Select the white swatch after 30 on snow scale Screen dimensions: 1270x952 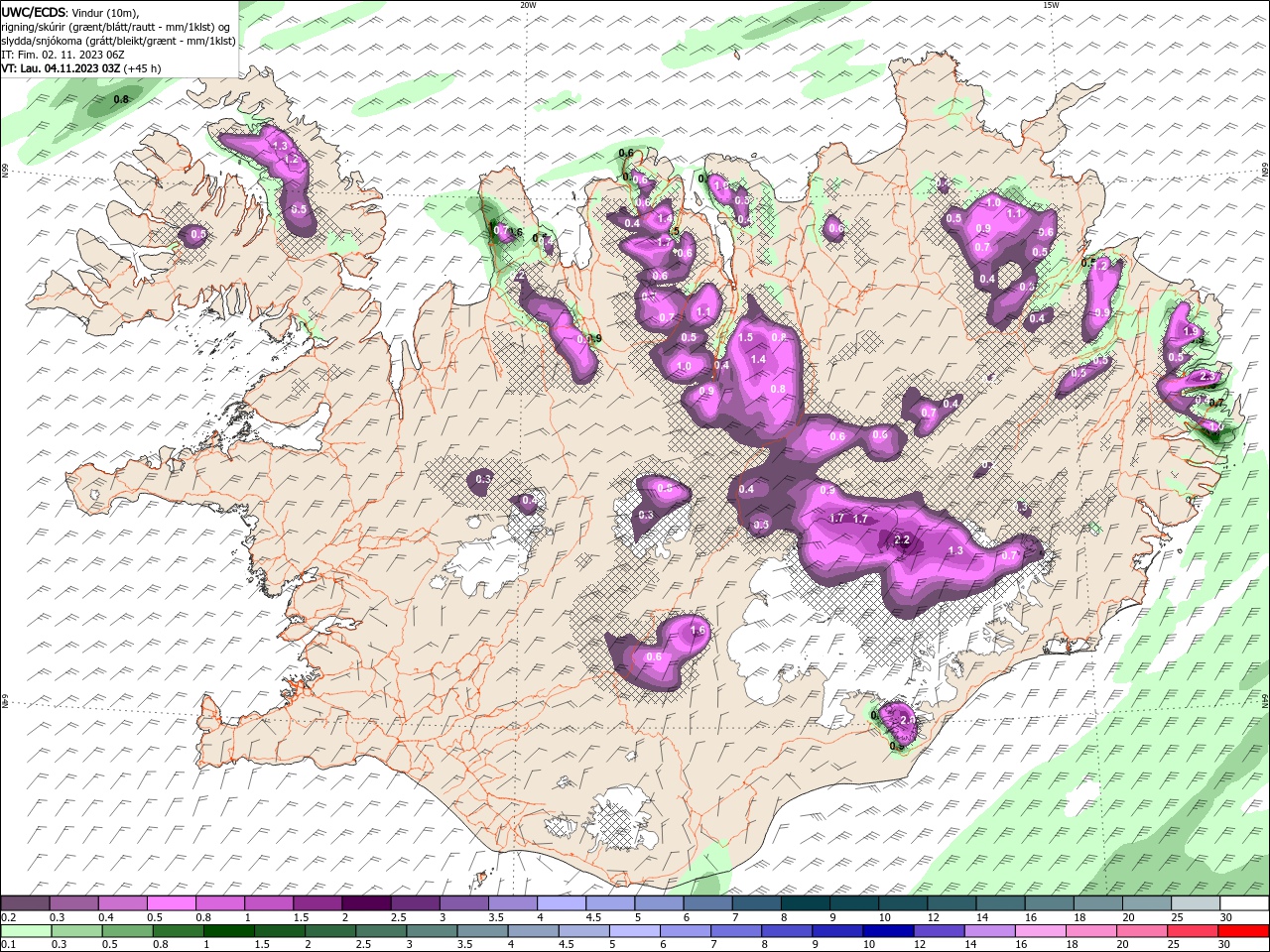coord(1243,903)
